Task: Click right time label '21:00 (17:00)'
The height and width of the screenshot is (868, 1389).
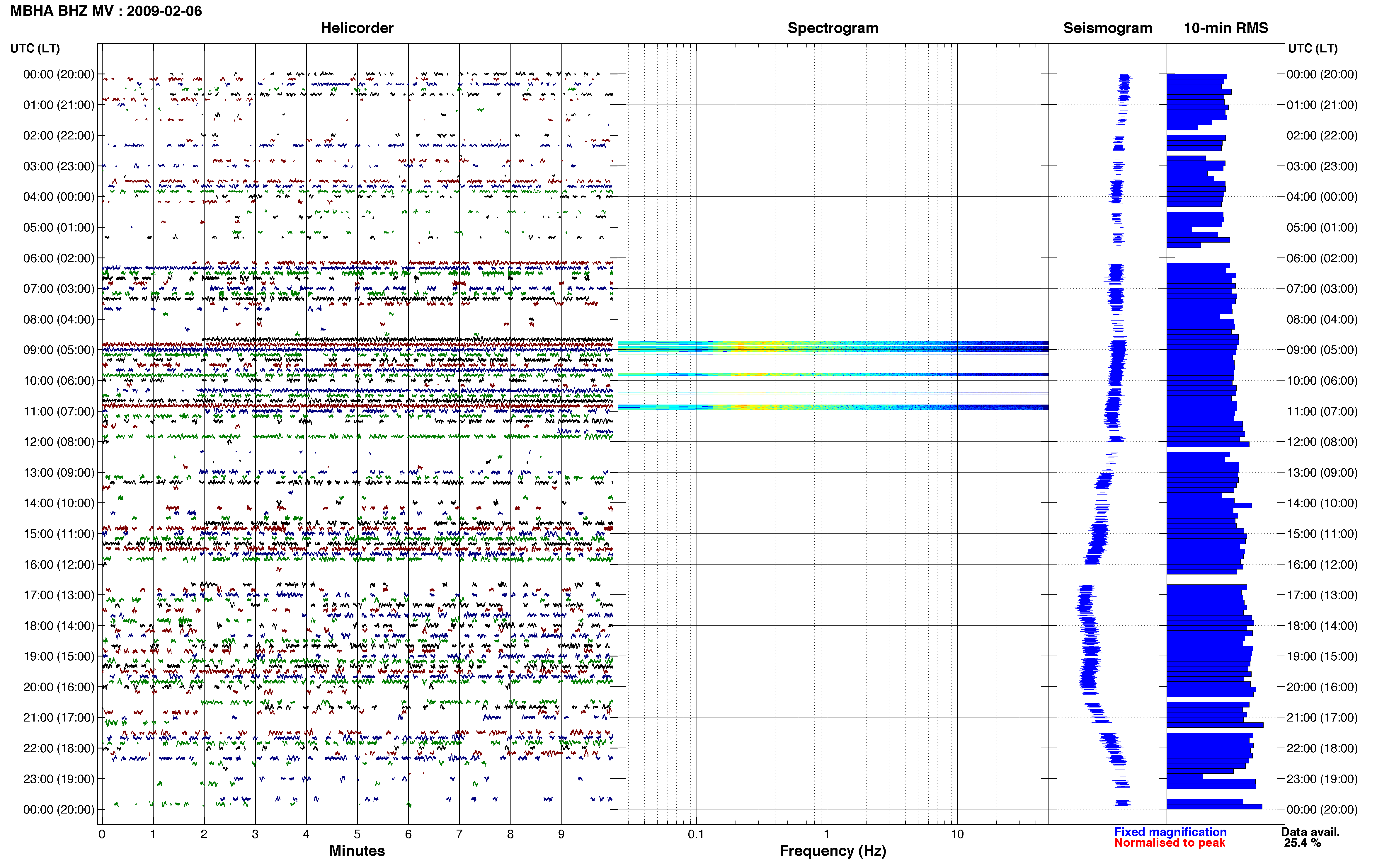Action: 1322,718
